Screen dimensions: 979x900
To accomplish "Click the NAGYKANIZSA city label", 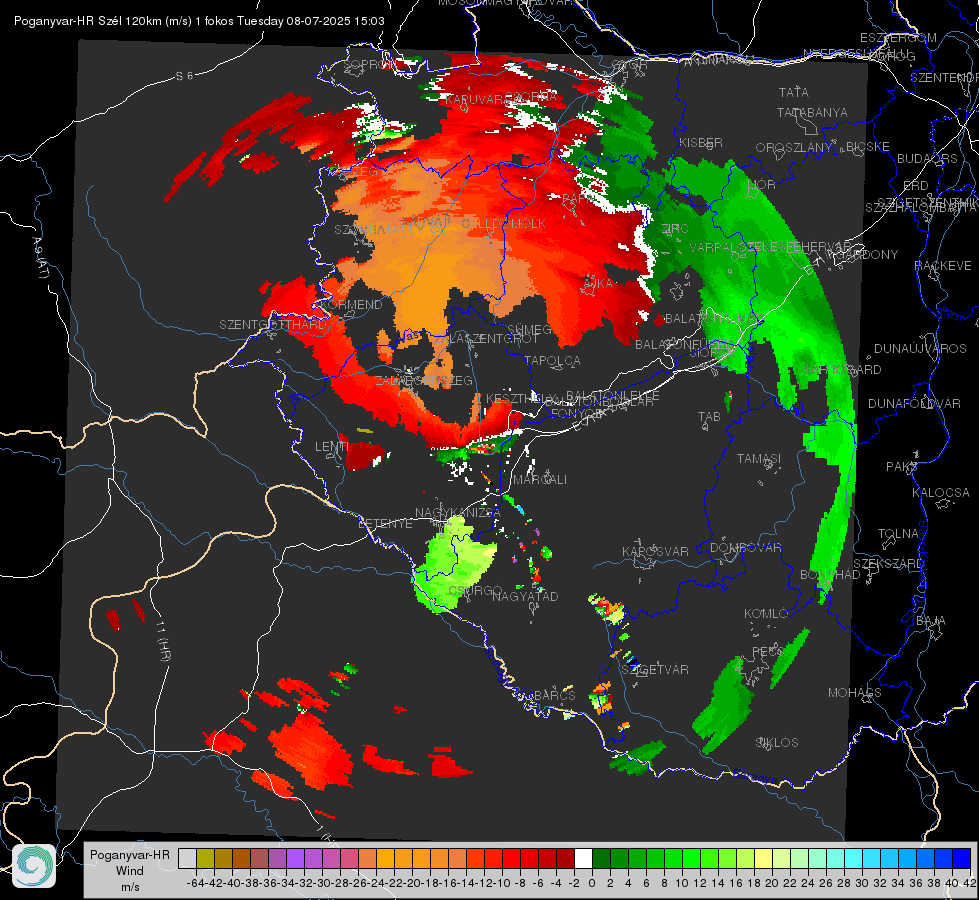I will (x=458, y=513).
